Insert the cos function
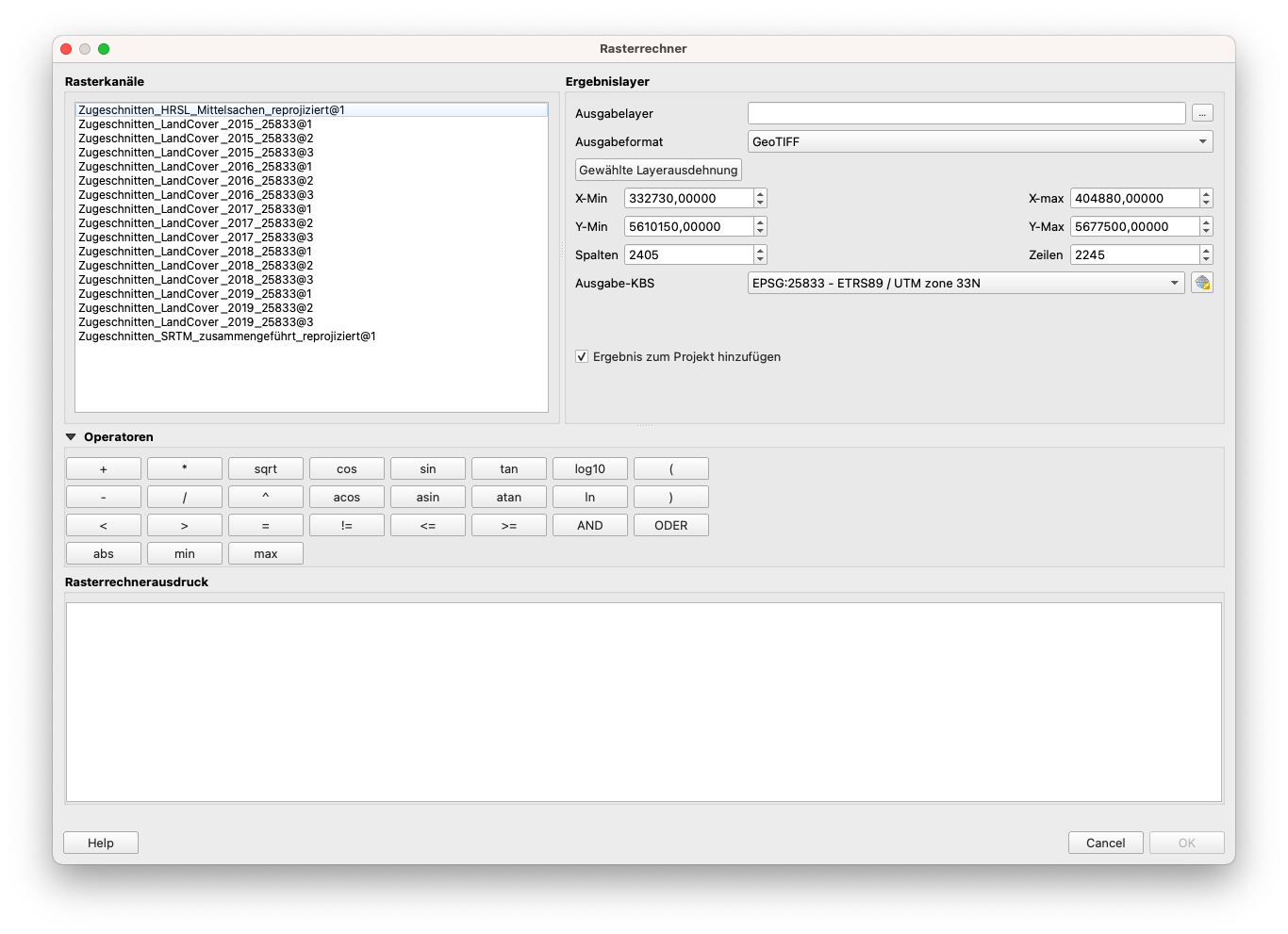 347,468
